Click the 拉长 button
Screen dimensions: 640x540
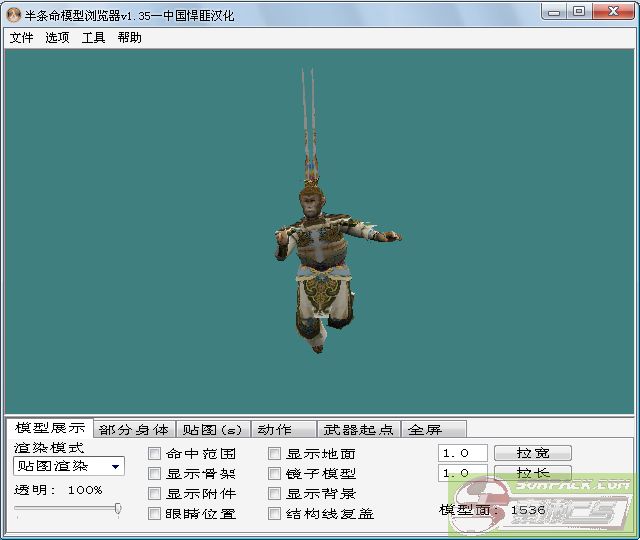(533, 473)
